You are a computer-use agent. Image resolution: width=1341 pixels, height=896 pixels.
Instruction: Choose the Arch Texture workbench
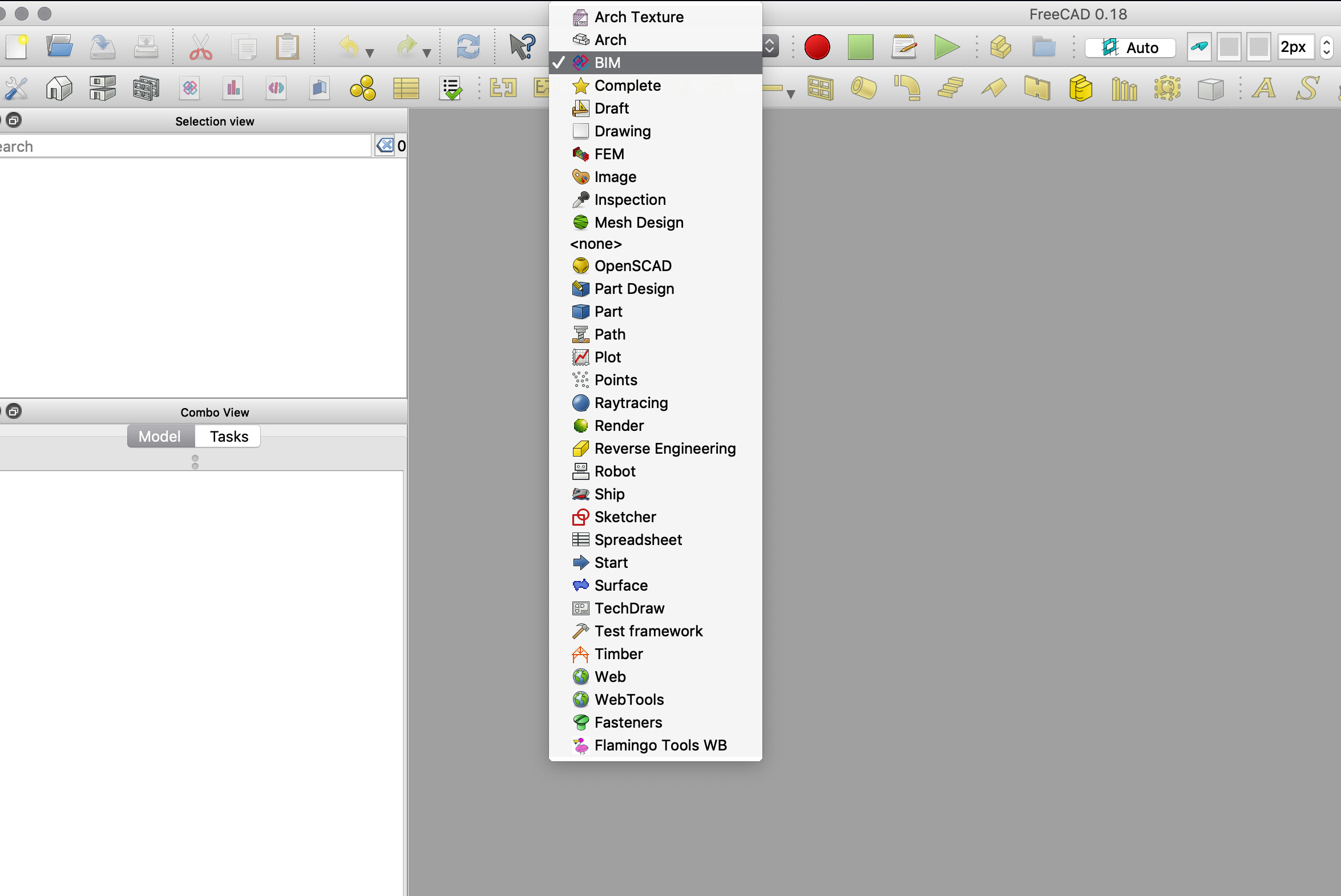tap(655, 17)
